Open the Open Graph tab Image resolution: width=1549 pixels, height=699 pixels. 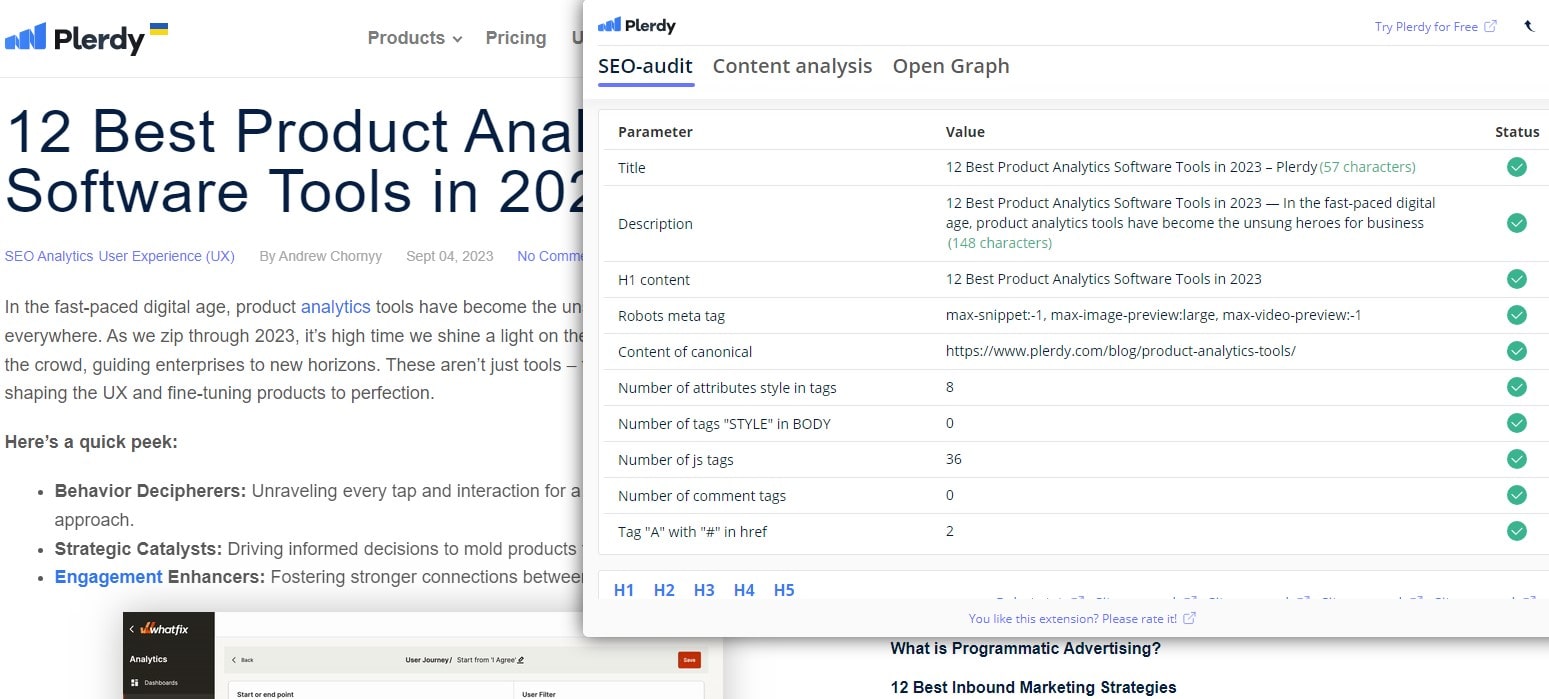[950, 66]
